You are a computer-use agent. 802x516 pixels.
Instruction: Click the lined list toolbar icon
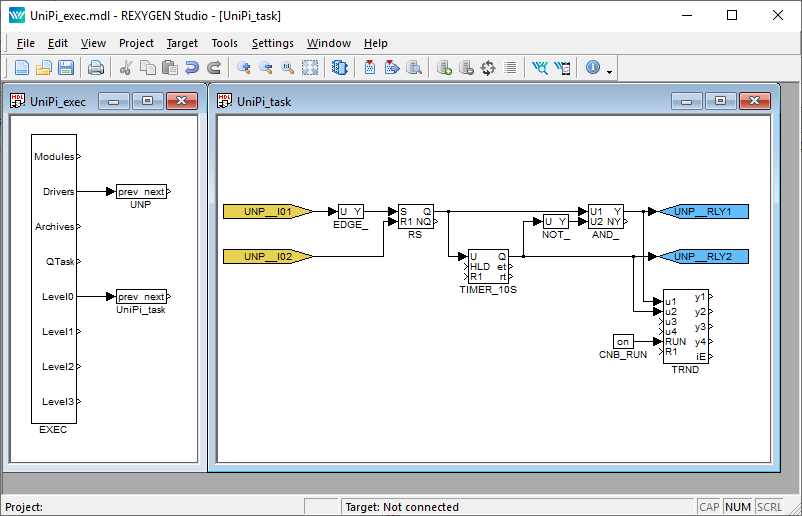(x=510, y=68)
